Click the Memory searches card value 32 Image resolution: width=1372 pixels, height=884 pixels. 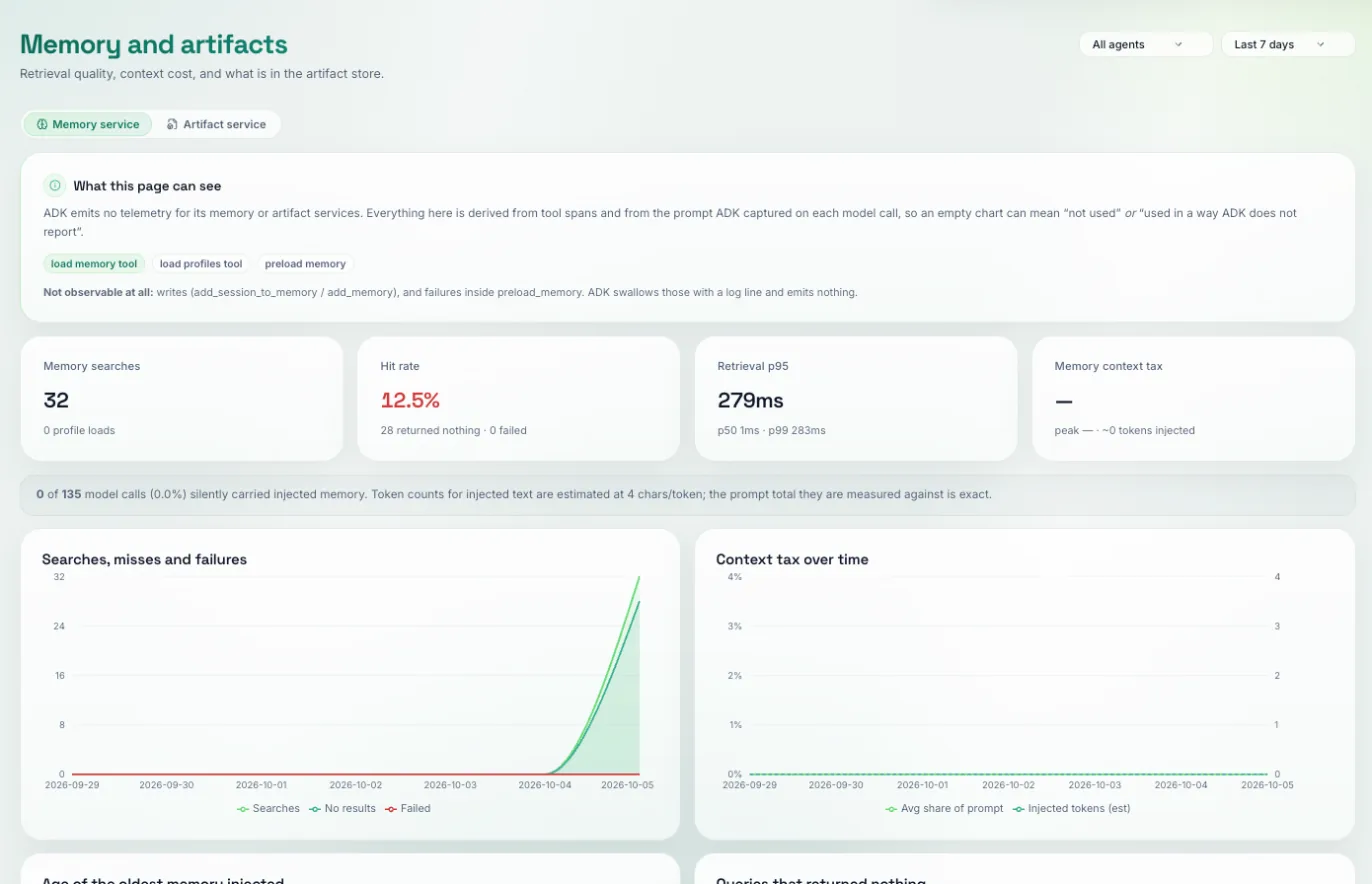click(x=56, y=400)
